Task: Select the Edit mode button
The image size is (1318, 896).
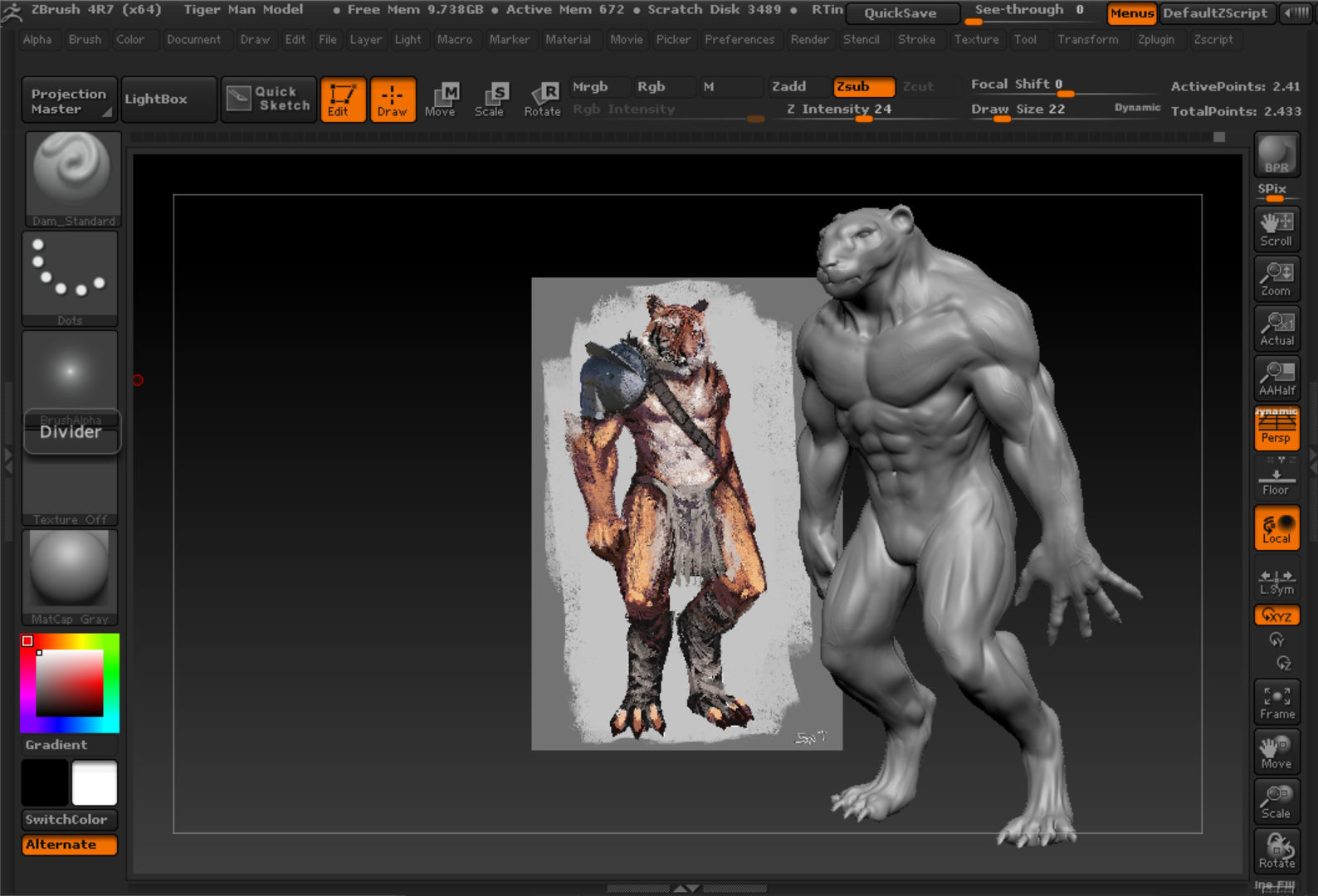Action: (x=343, y=100)
